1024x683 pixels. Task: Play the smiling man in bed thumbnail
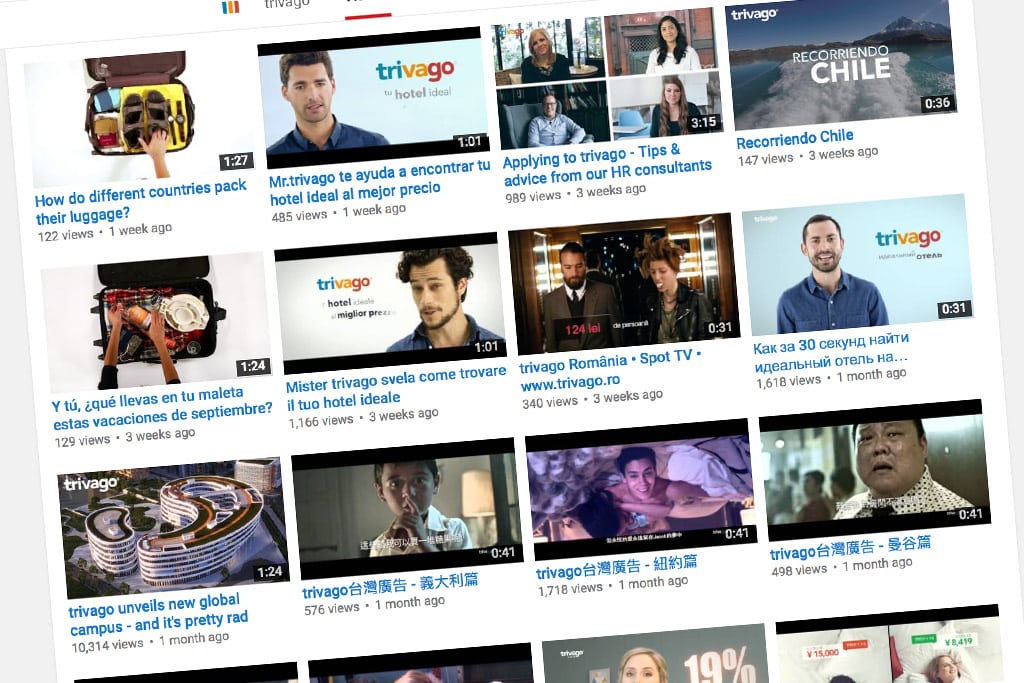pyautogui.click(x=641, y=488)
